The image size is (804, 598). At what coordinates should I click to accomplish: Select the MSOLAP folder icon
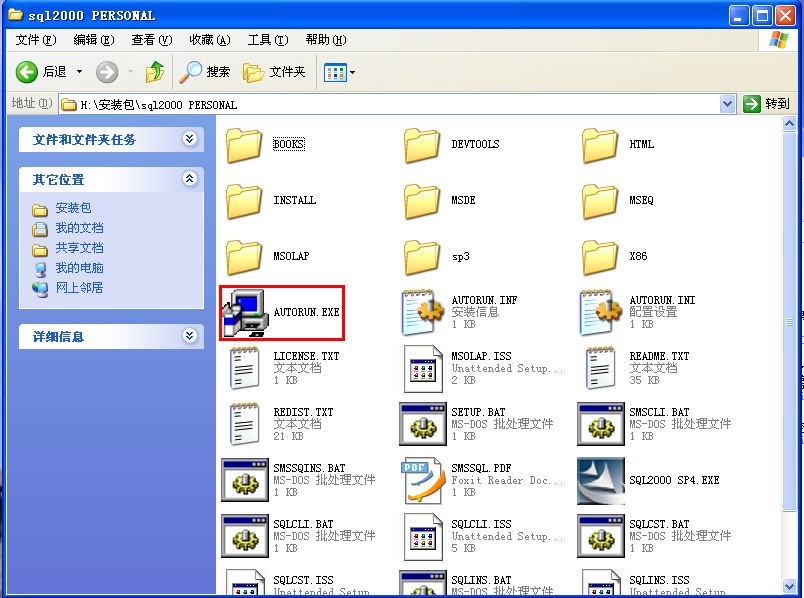point(244,257)
